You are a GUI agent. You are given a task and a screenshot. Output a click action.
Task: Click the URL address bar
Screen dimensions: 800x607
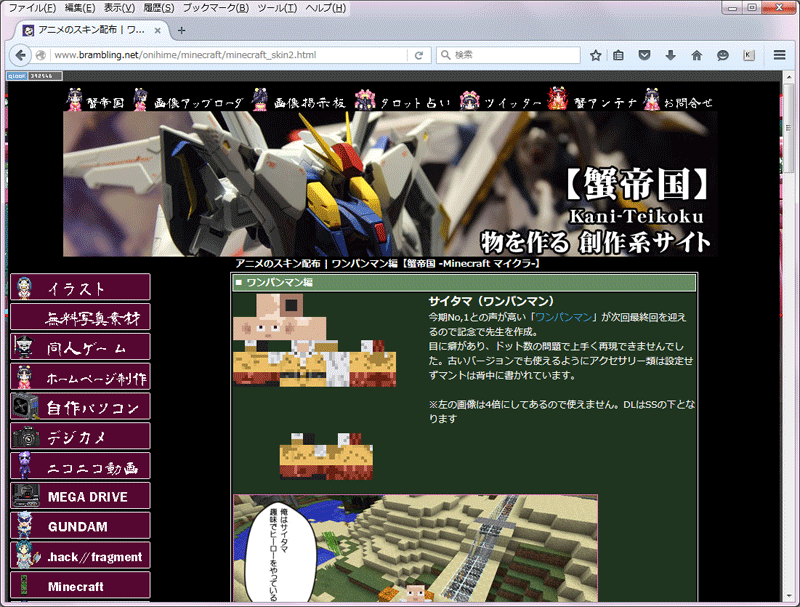coord(230,55)
